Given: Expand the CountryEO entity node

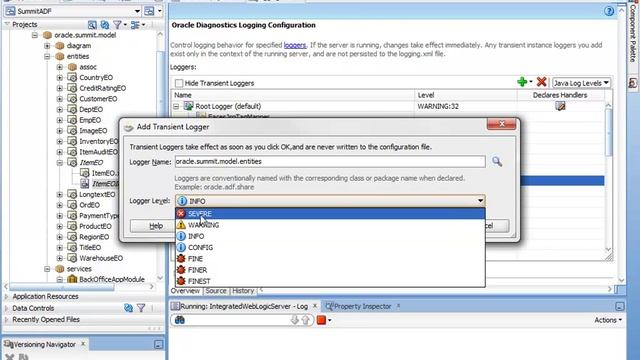Looking at the screenshot, I should pyautogui.click(x=60, y=78).
